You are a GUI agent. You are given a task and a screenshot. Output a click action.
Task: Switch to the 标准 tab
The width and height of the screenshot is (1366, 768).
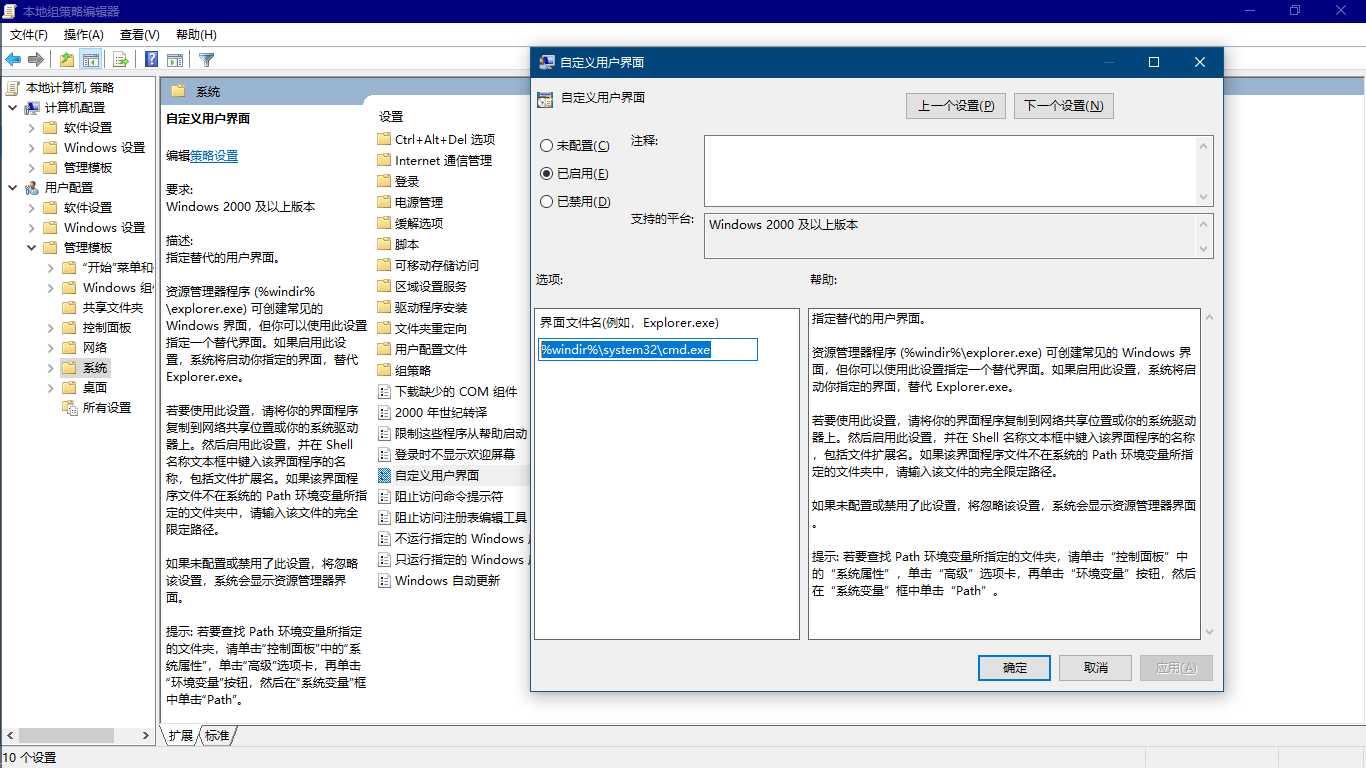217,736
